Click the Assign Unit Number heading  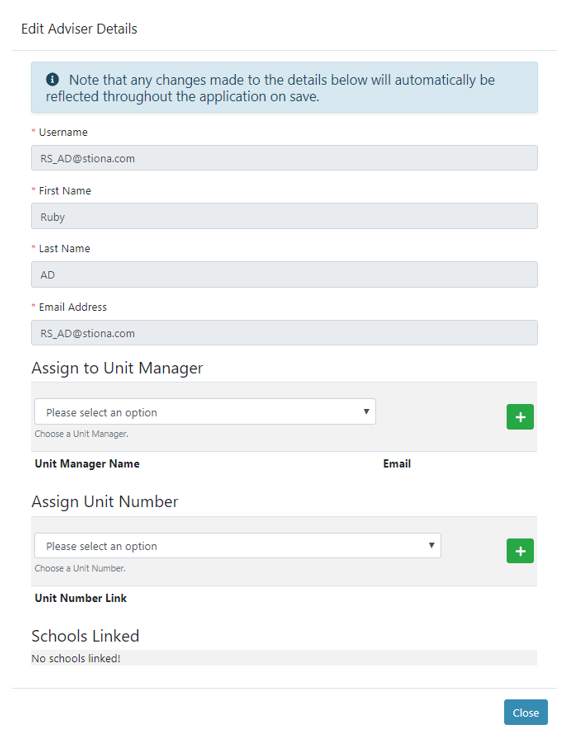[105, 501]
